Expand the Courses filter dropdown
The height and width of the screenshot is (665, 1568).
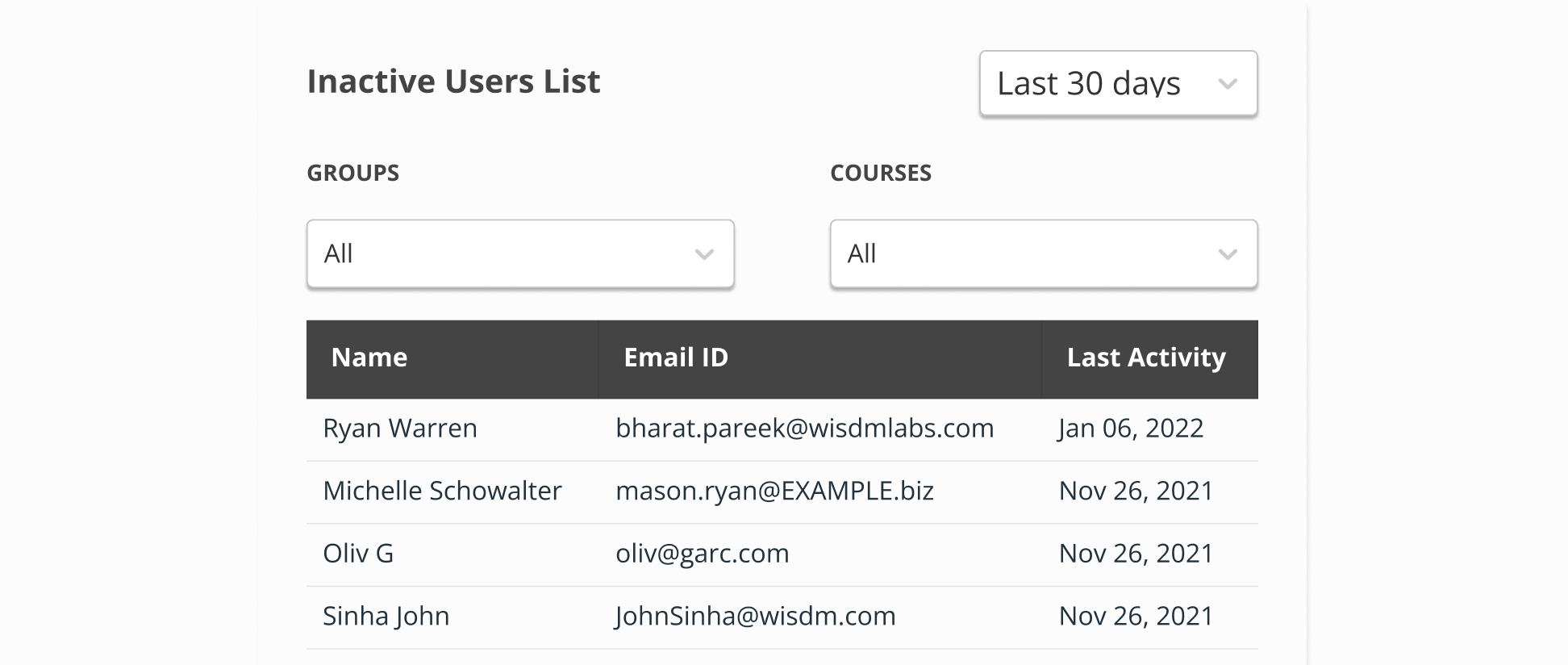1043,254
